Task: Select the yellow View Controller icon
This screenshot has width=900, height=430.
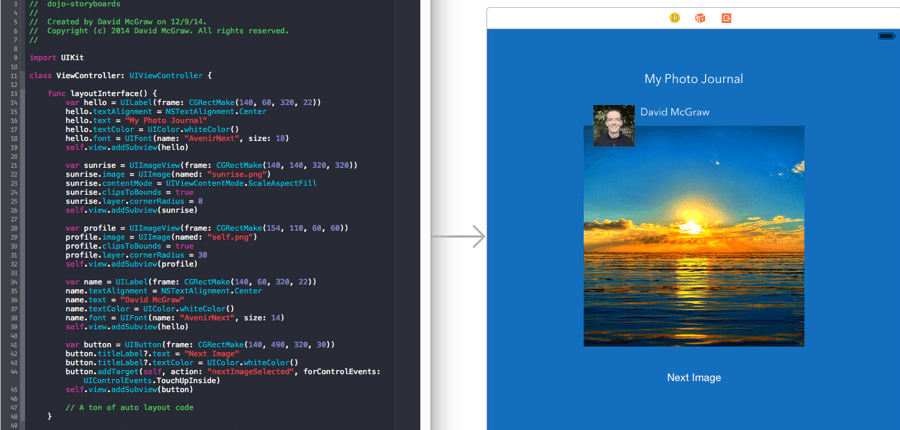Action: 674,18
